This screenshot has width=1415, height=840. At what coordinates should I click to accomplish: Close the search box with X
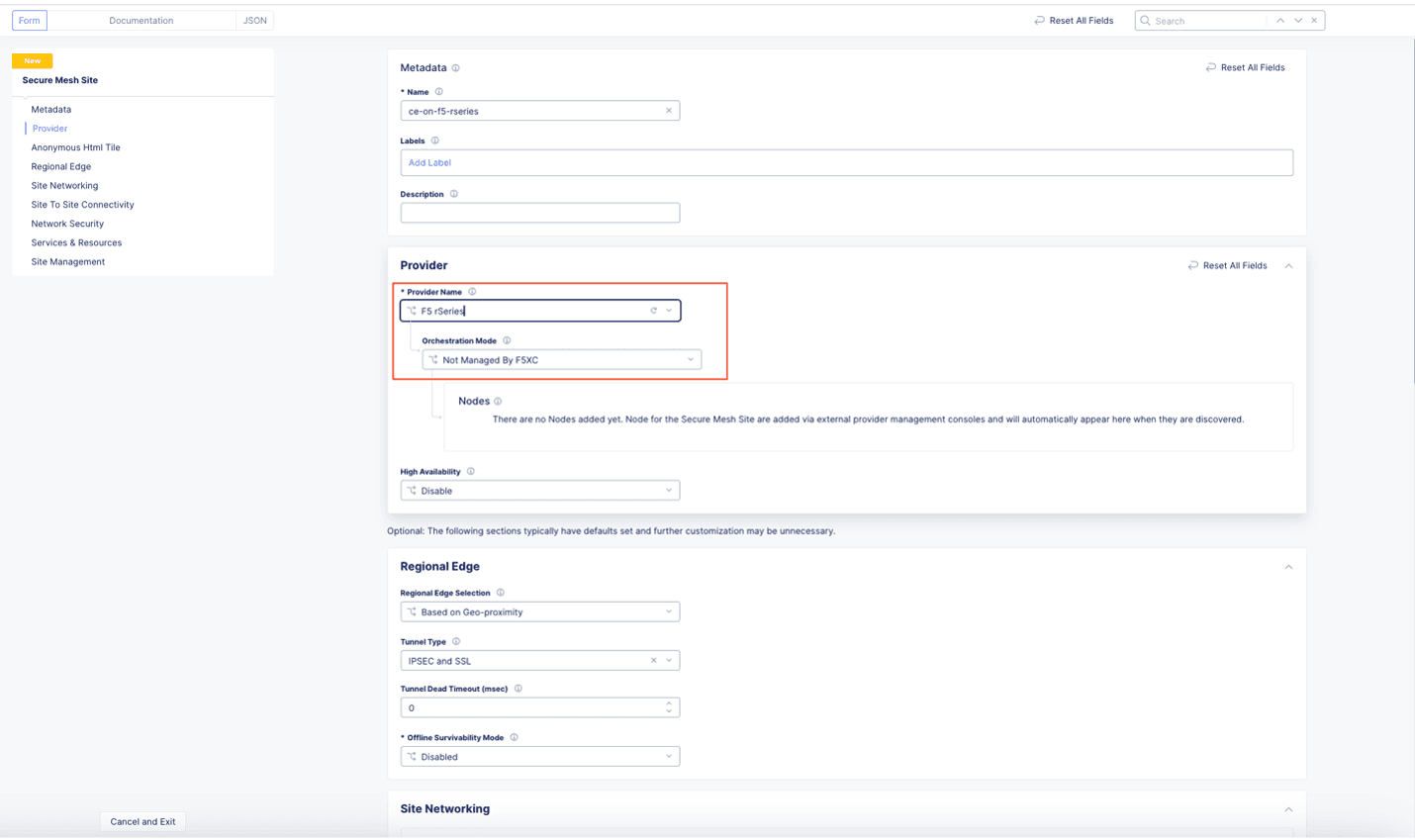pyautogui.click(x=1315, y=21)
